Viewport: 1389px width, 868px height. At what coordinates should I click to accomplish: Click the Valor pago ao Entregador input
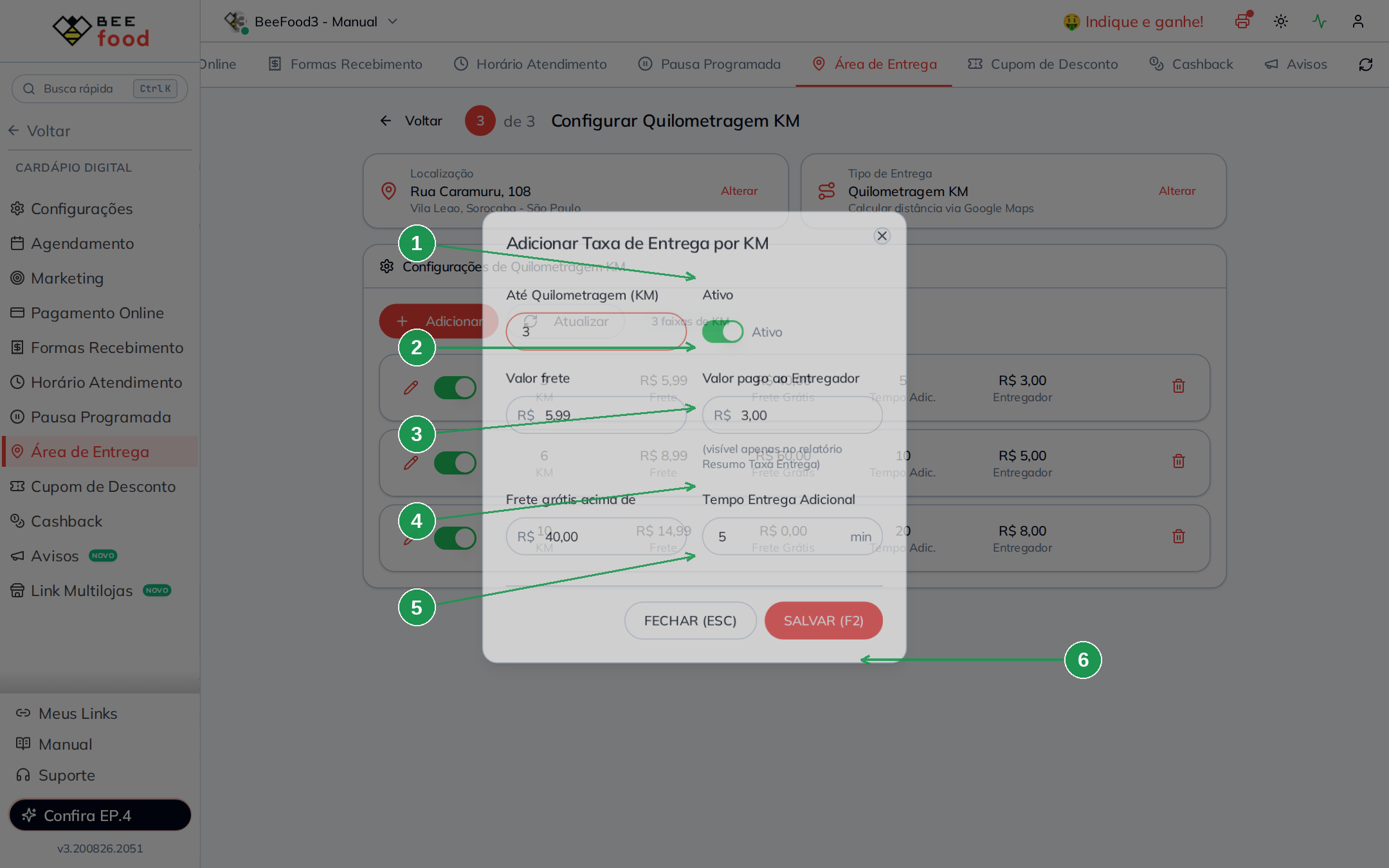(x=792, y=415)
